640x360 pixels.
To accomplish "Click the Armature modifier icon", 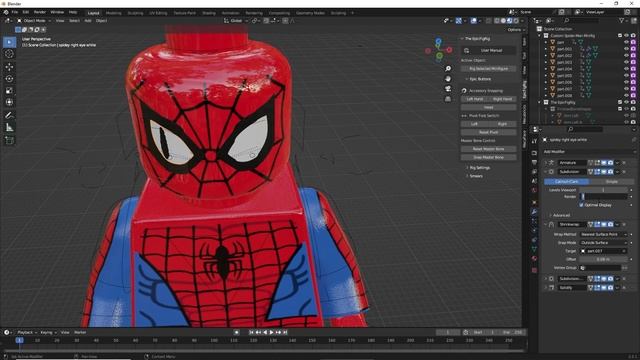I will 551,162.
